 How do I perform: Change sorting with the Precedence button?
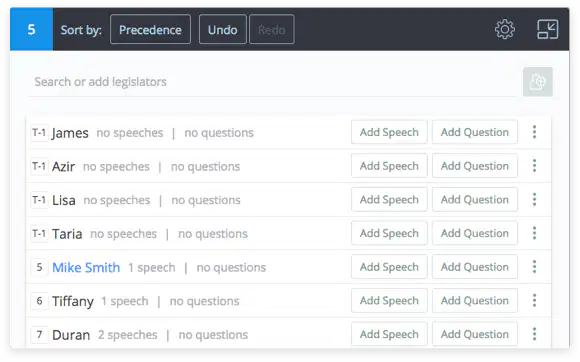(x=150, y=29)
